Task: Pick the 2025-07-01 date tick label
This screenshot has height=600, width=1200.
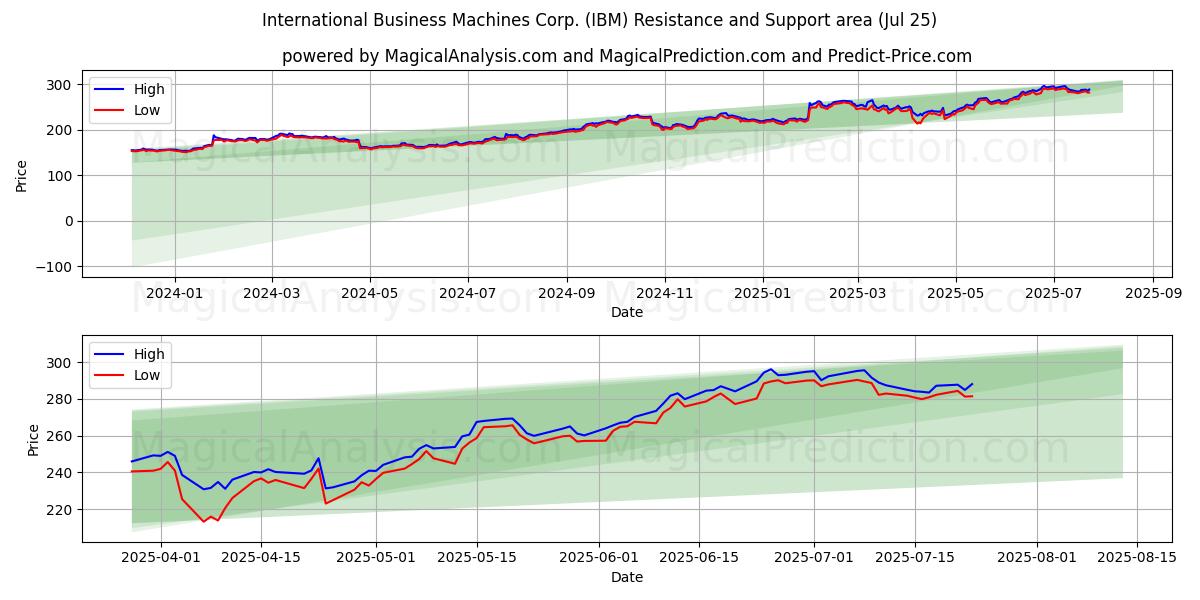Action: [x=815, y=558]
